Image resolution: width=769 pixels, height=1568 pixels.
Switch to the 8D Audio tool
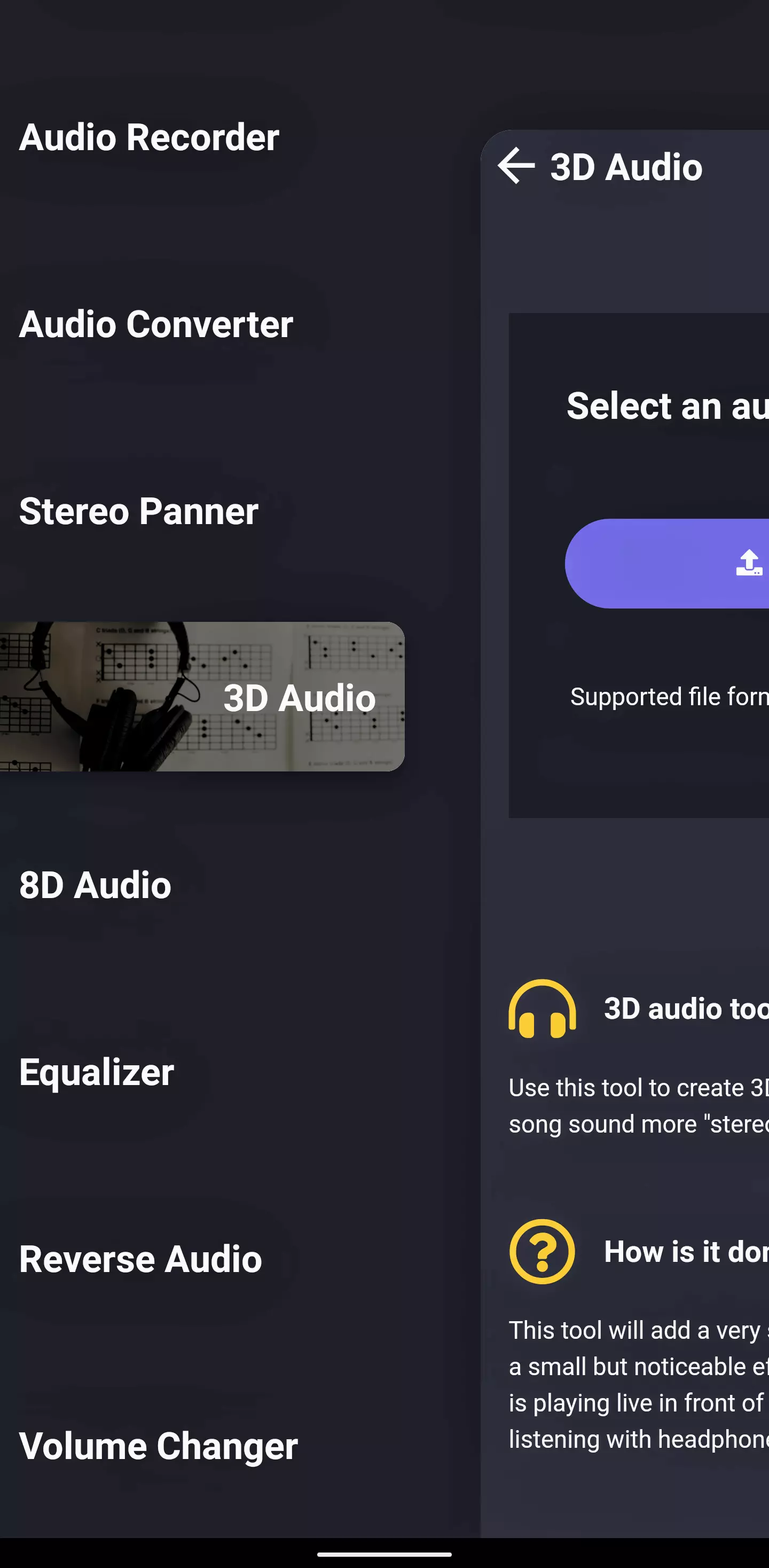point(95,884)
